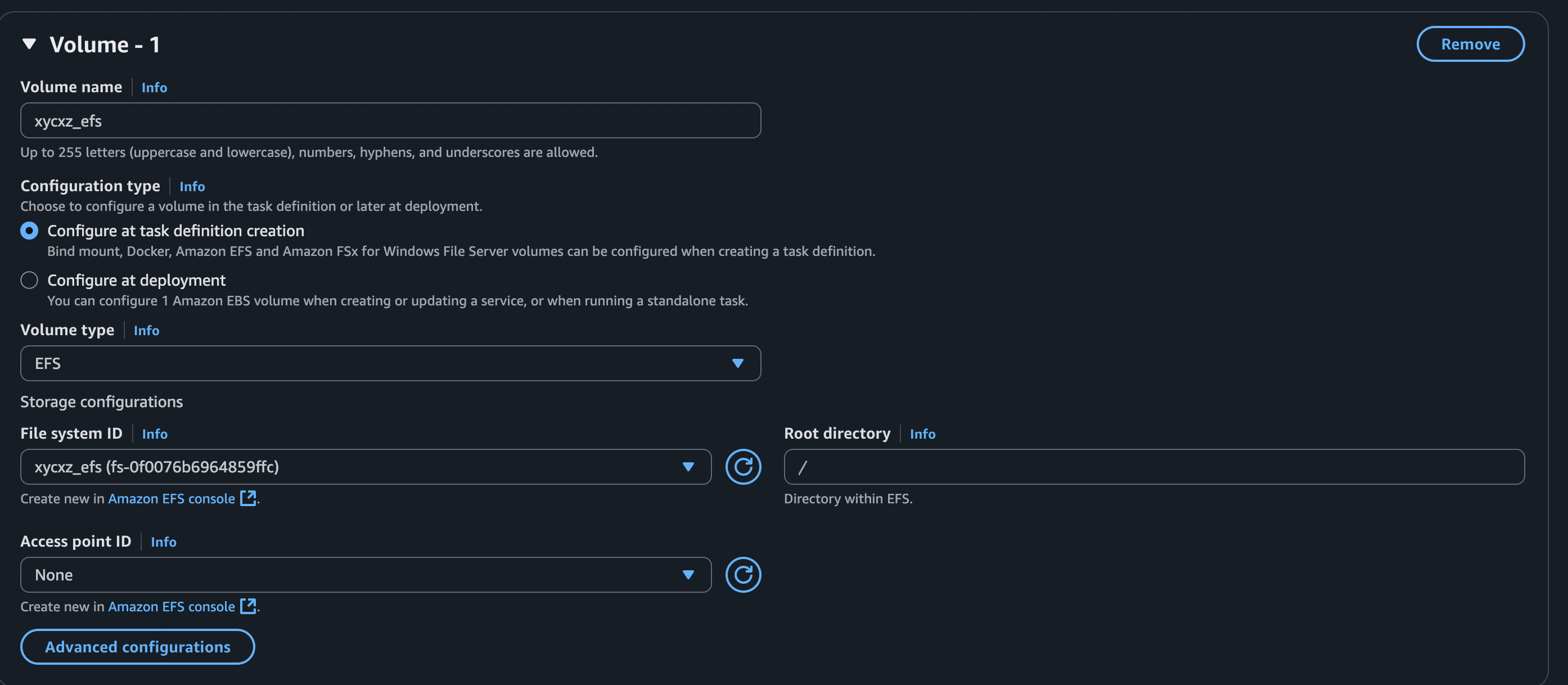The height and width of the screenshot is (685, 1568).
Task: Open Info link for Root directory
Action: coord(922,434)
